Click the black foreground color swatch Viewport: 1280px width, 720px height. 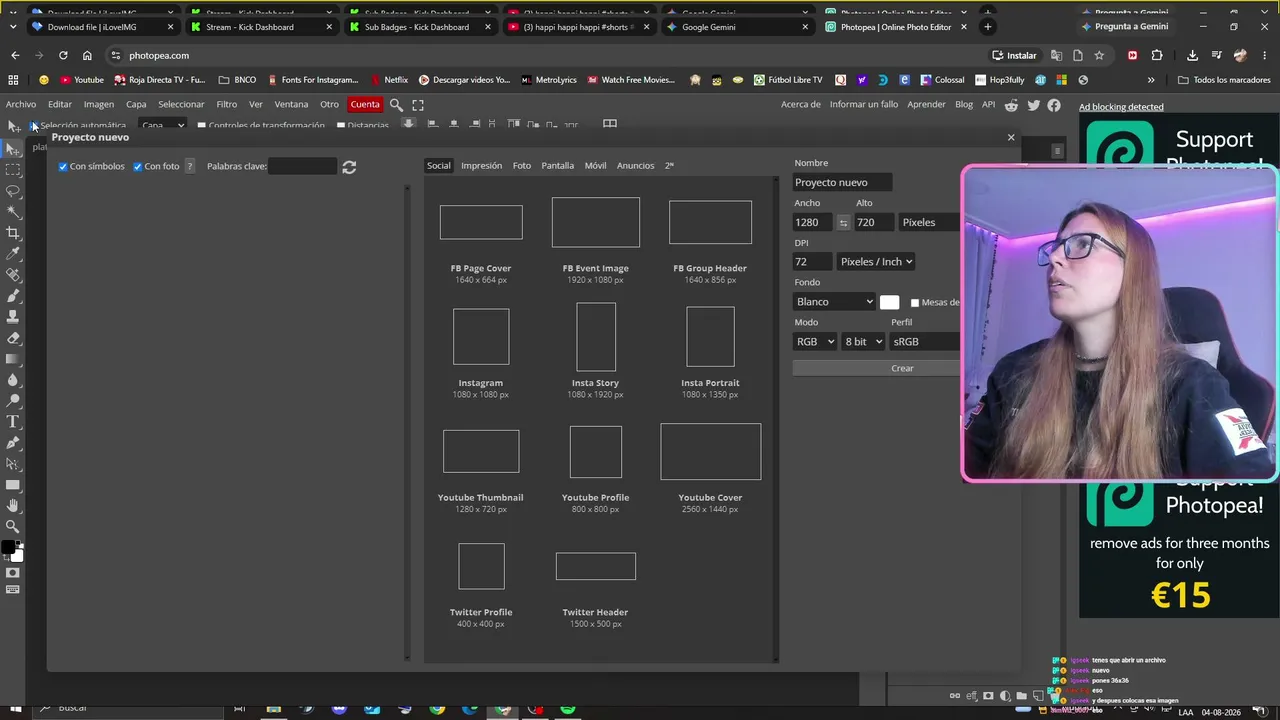click(x=8, y=548)
